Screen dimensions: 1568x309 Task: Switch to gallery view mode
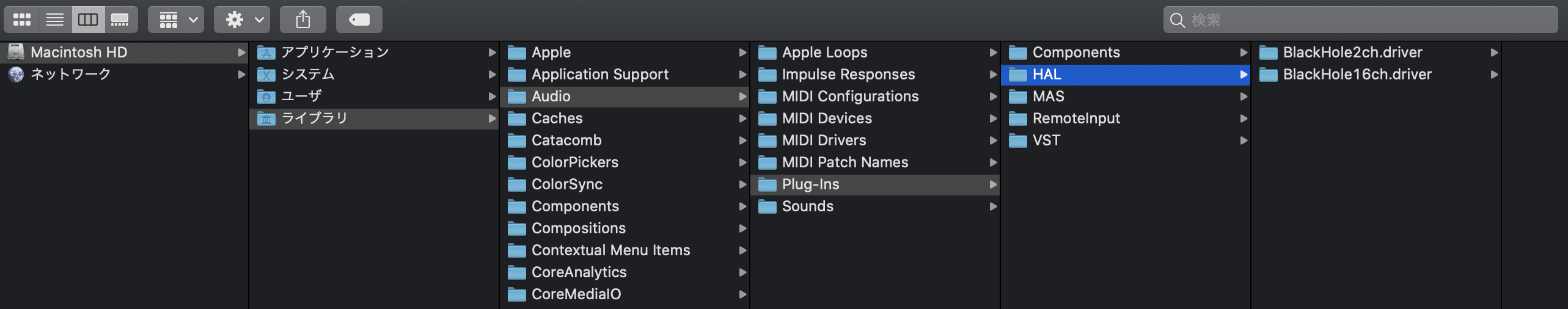(120, 20)
